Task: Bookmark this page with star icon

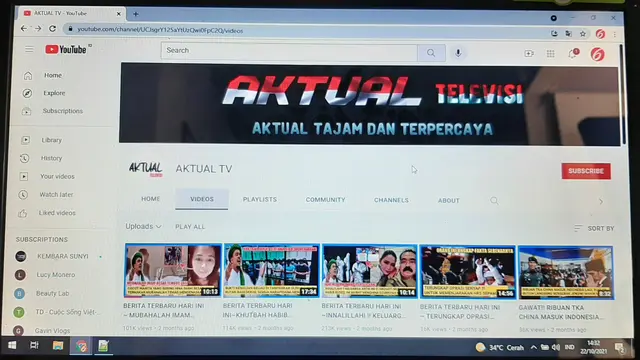Action: [x=583, y=34]
